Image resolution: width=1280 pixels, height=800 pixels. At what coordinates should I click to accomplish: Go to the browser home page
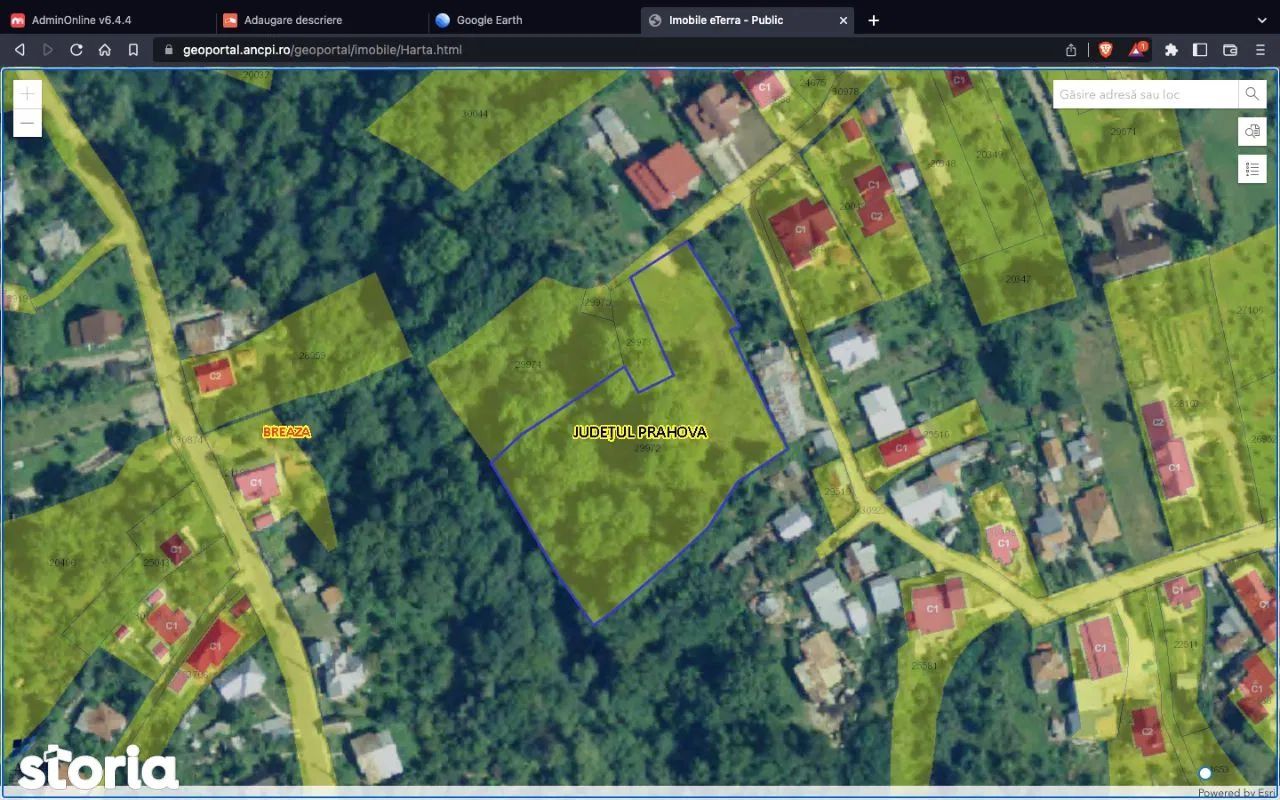click(105, 49)
